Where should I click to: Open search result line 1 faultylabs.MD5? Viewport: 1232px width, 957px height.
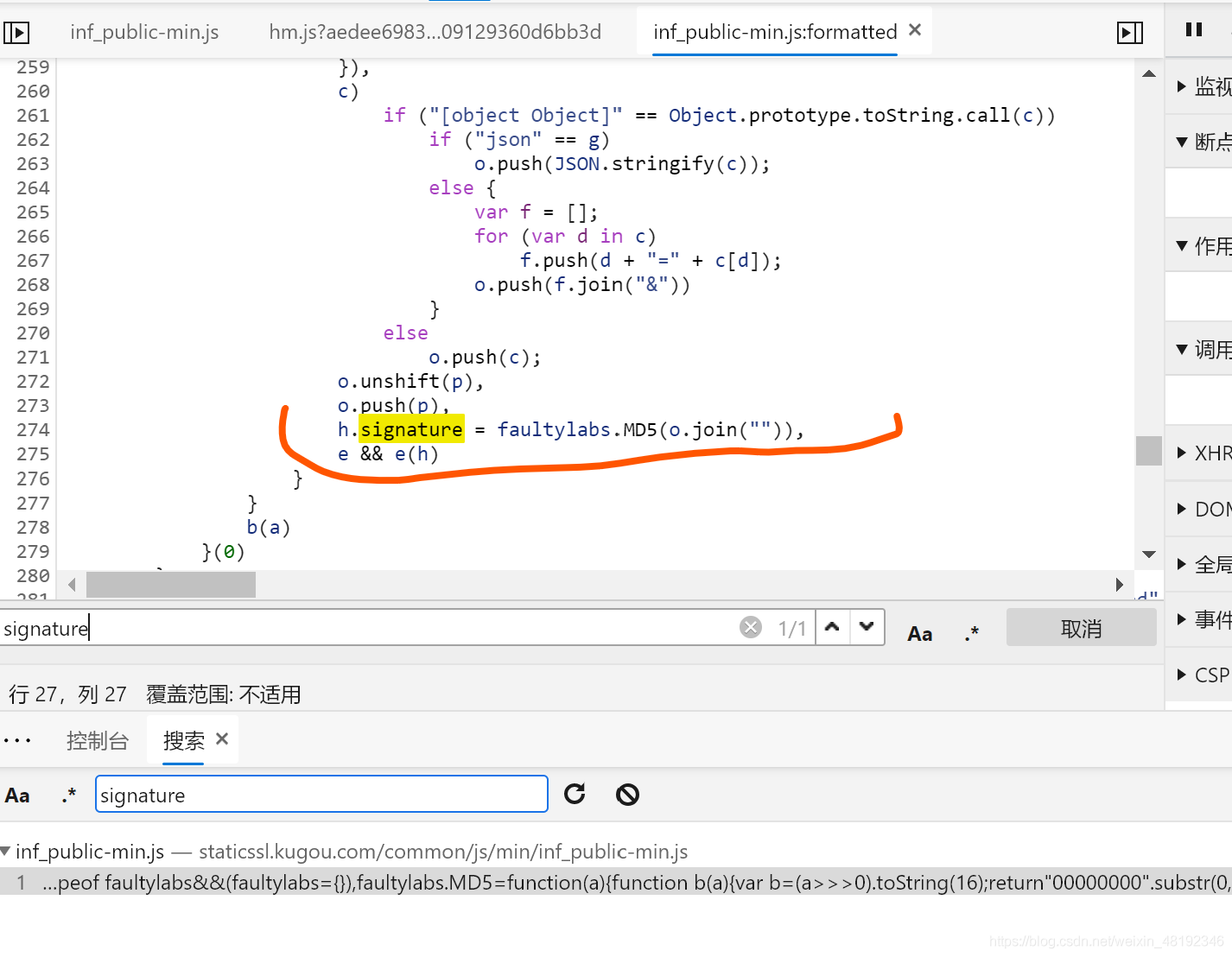[616, 882]
